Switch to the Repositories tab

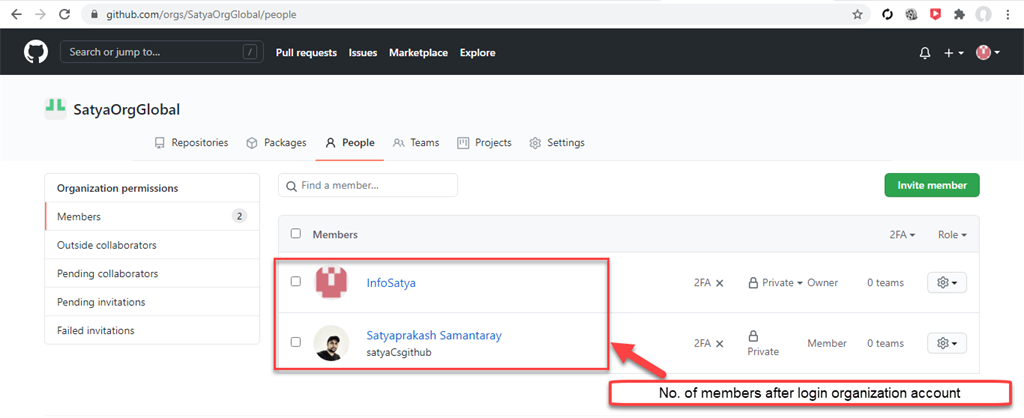[191, 142]
